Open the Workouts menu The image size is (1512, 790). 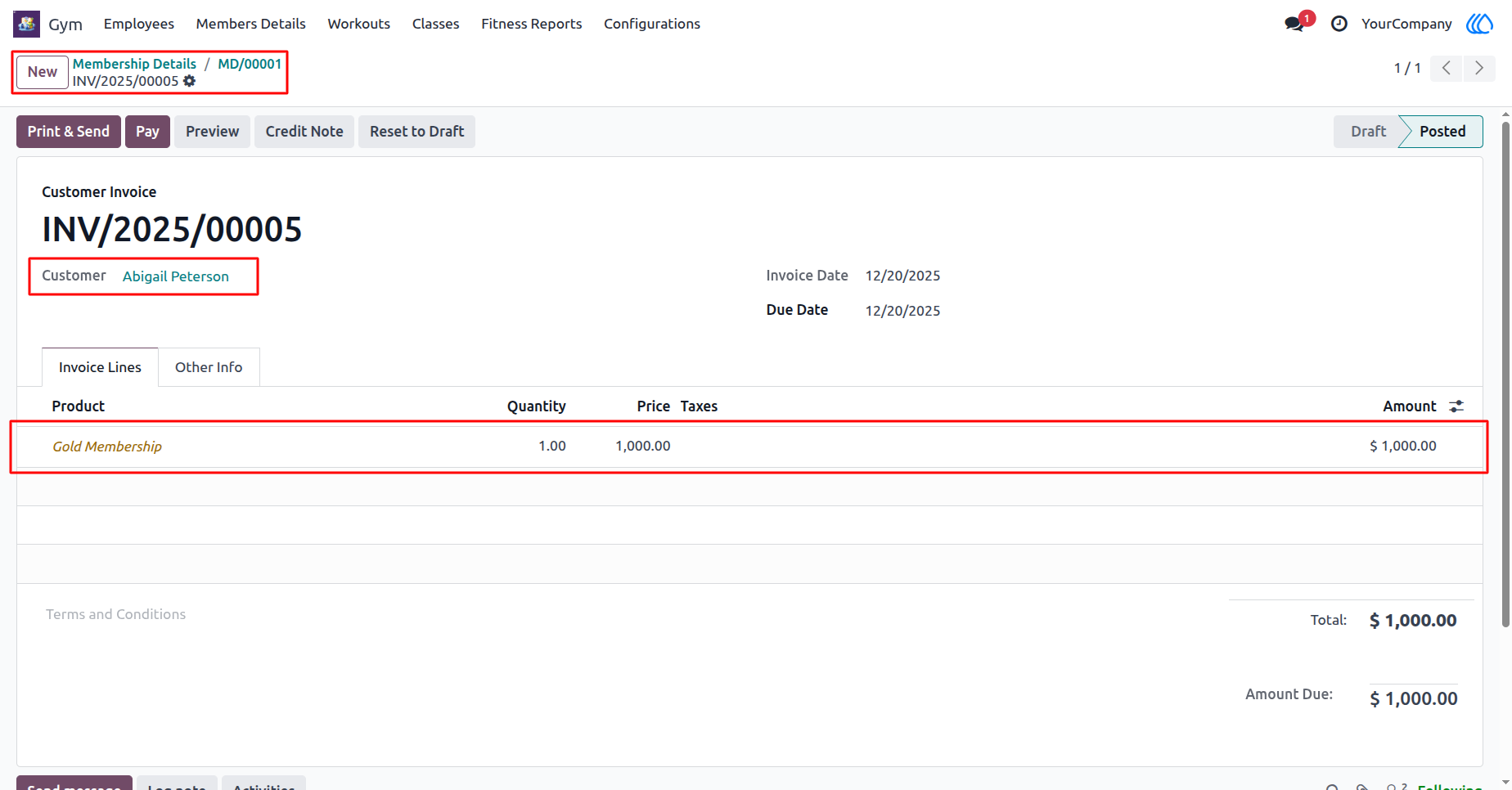click(x=359, y=24)
